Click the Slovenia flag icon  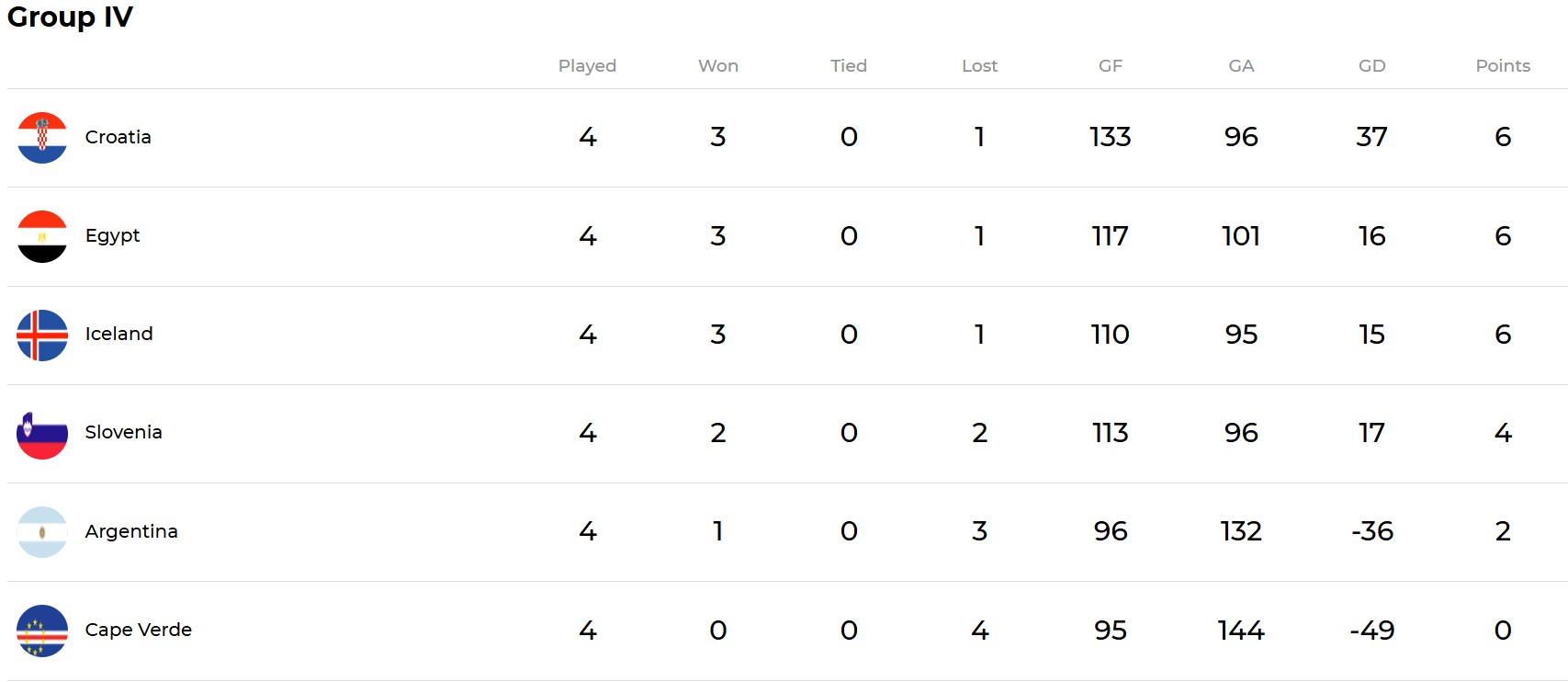coord(42,433)
